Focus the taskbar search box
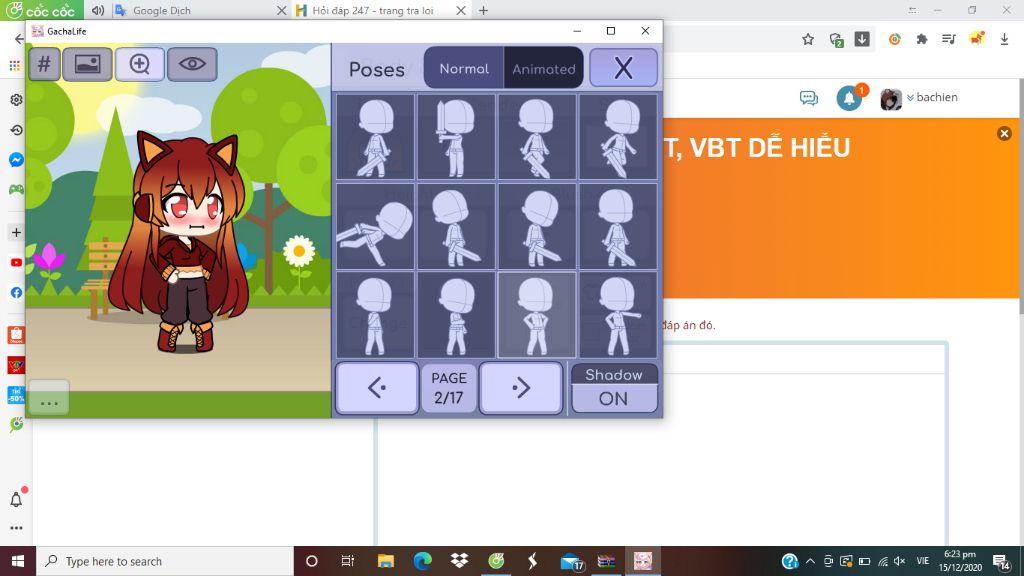 [165, 561]
